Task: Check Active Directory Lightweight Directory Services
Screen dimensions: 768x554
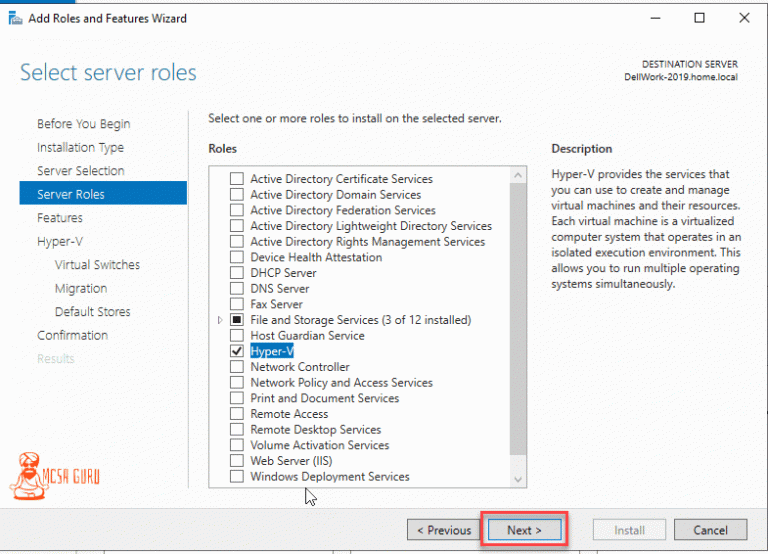Action: [237, 226]
